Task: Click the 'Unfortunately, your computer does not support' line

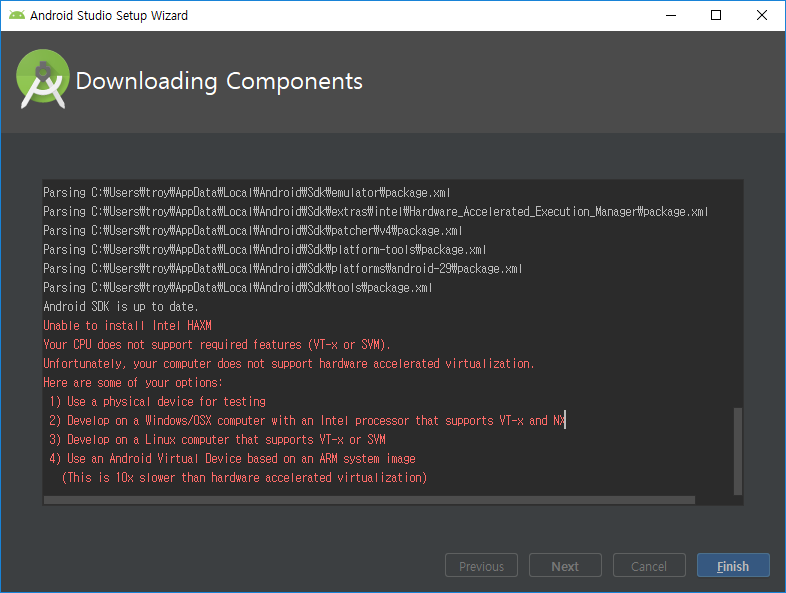Action: point(289,364)
